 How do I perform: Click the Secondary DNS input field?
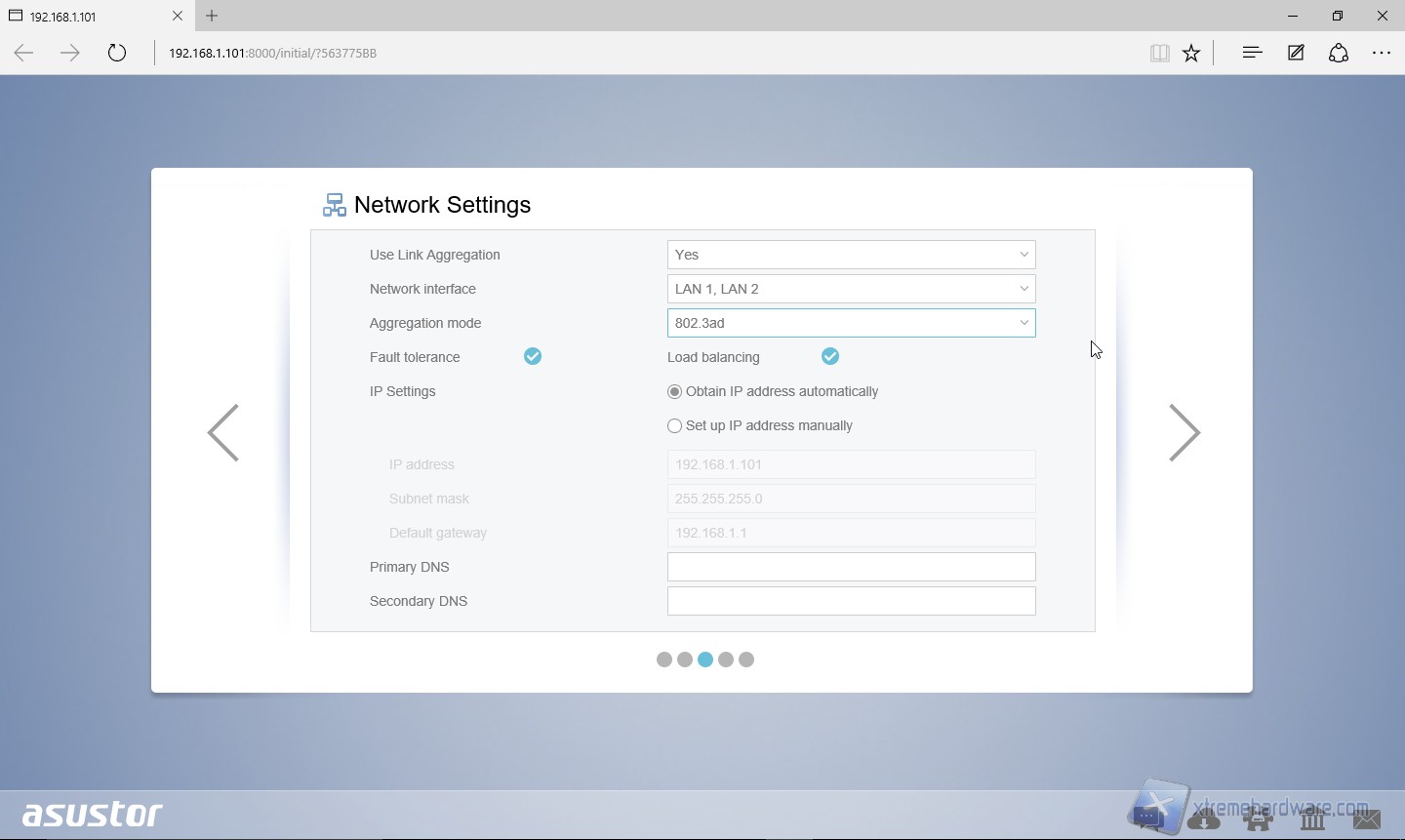[851, 601]
